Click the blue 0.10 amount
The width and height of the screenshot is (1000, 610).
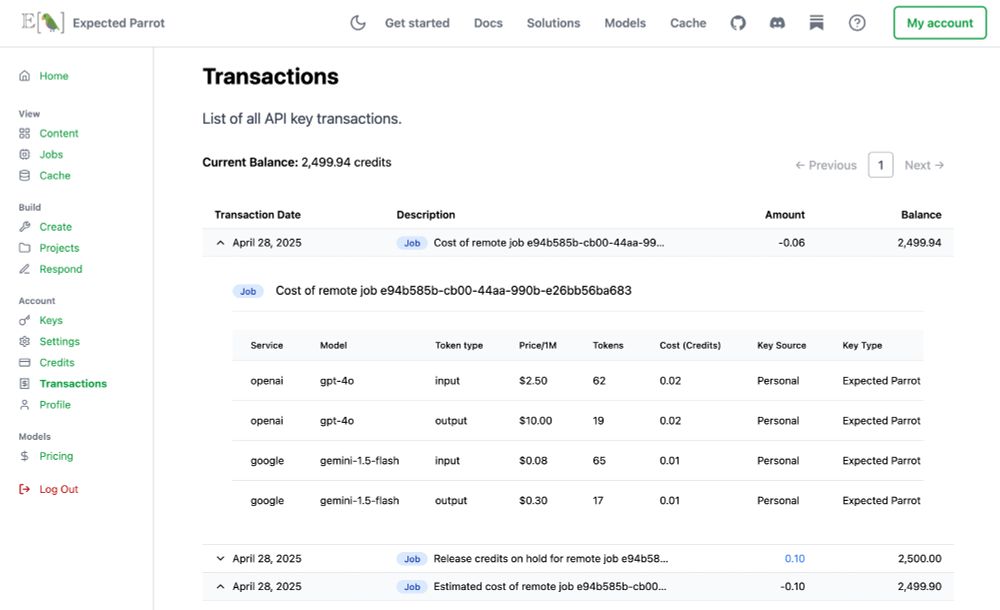point(795,558)
